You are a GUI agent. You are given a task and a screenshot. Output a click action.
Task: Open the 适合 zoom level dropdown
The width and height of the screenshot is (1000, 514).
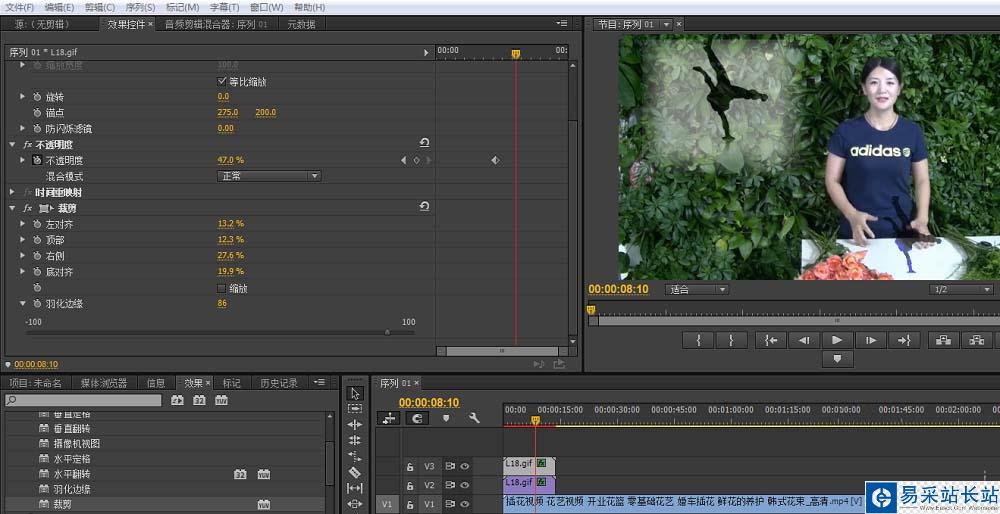click(x=697, y=290)
